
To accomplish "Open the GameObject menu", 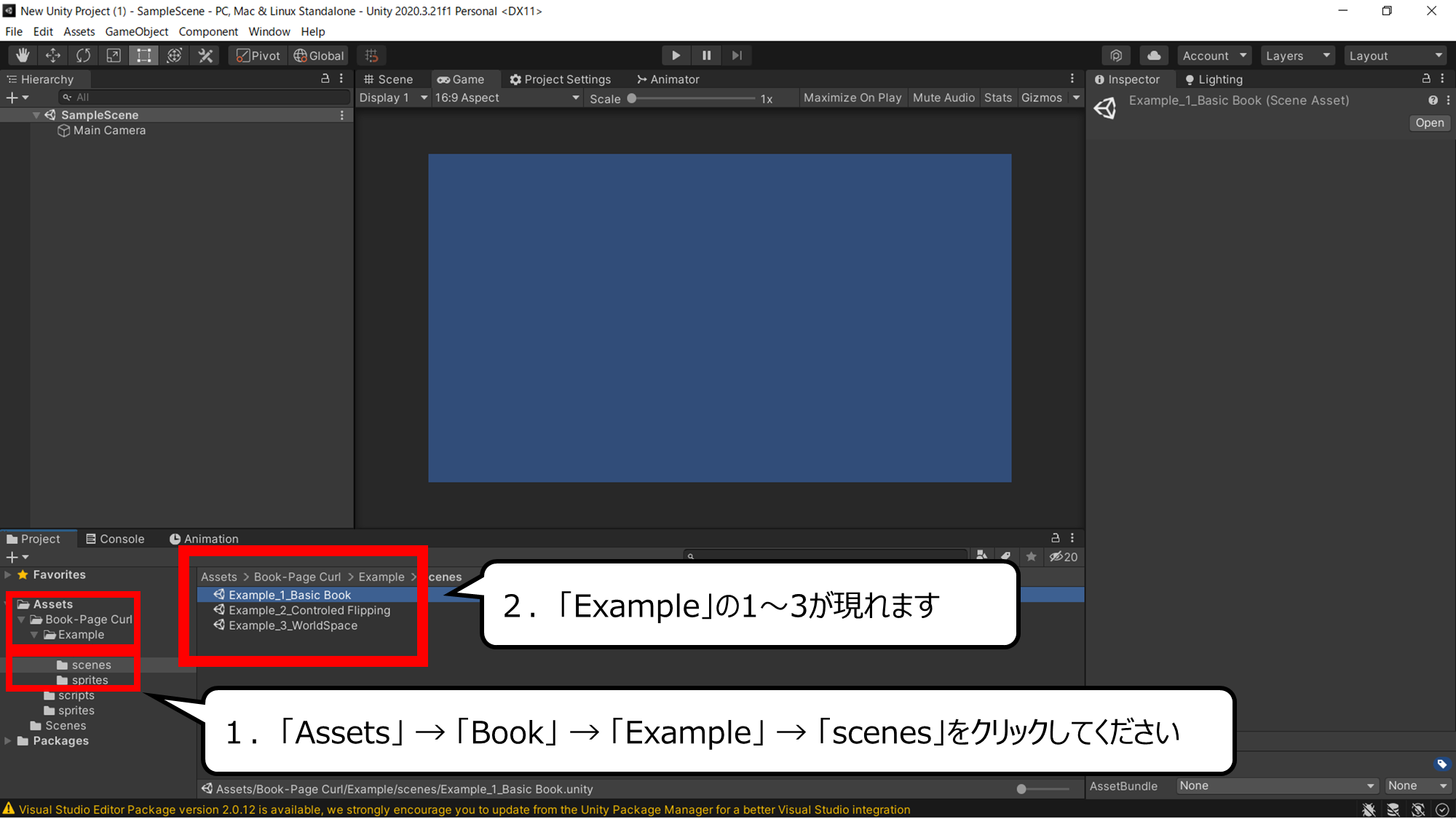I will [137, 31].
